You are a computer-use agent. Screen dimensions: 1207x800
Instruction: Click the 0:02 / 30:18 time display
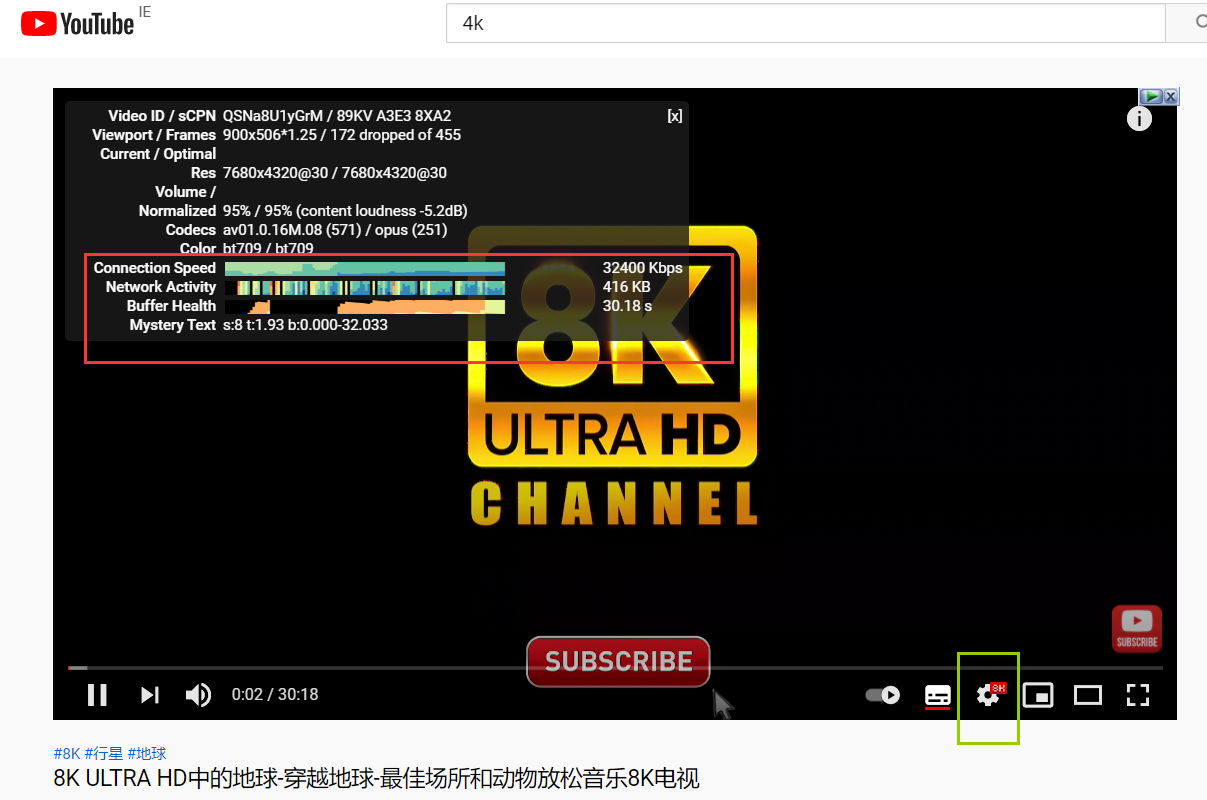click(275, 694)
